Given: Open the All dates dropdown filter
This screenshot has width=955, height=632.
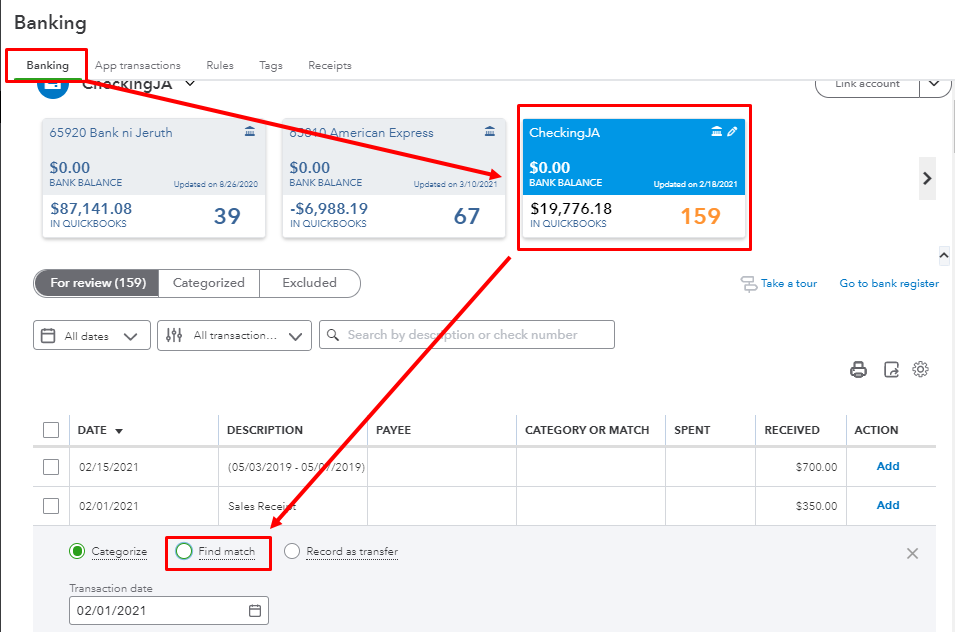Looking at the screenshot, I should pos(92,336).
